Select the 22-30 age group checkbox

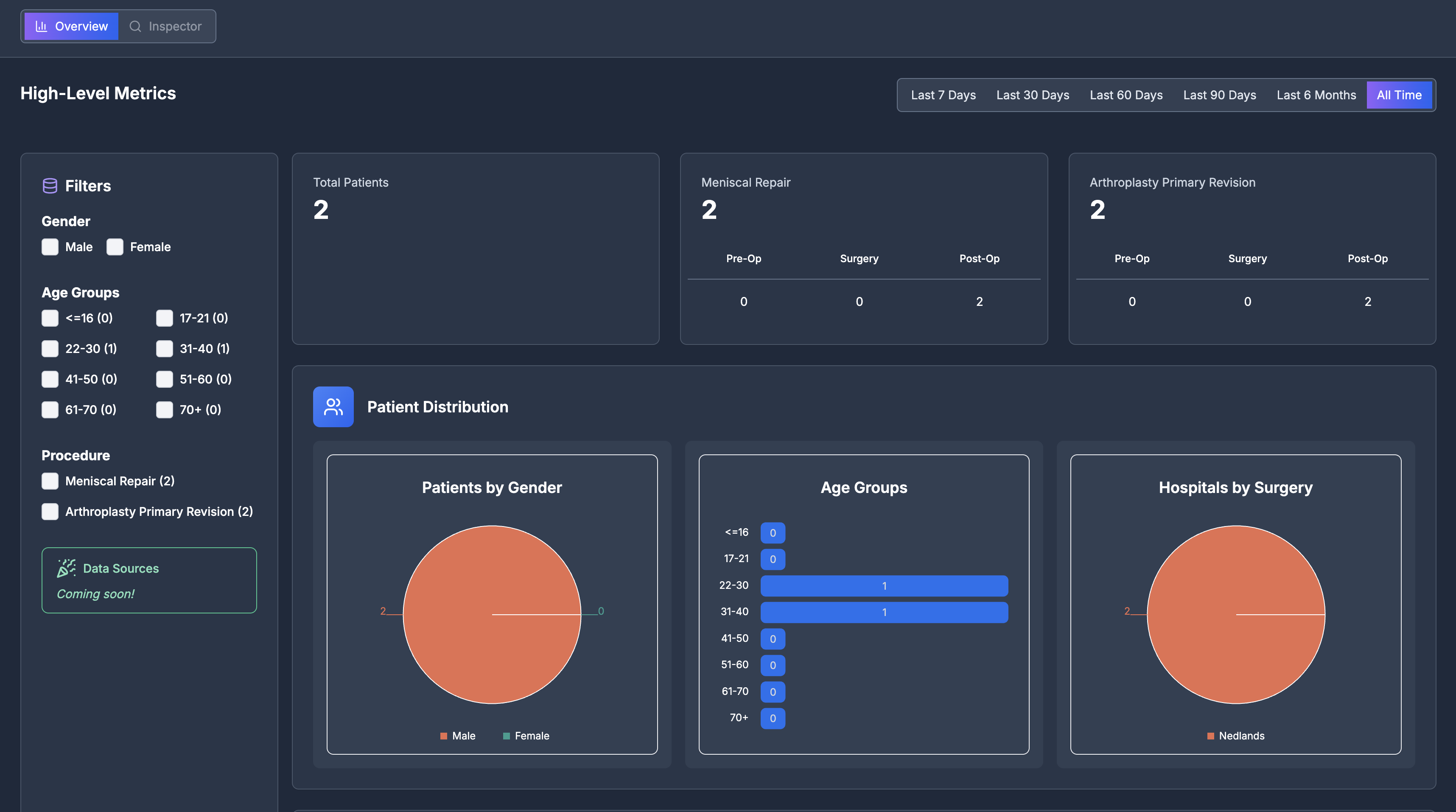point(50,349)
